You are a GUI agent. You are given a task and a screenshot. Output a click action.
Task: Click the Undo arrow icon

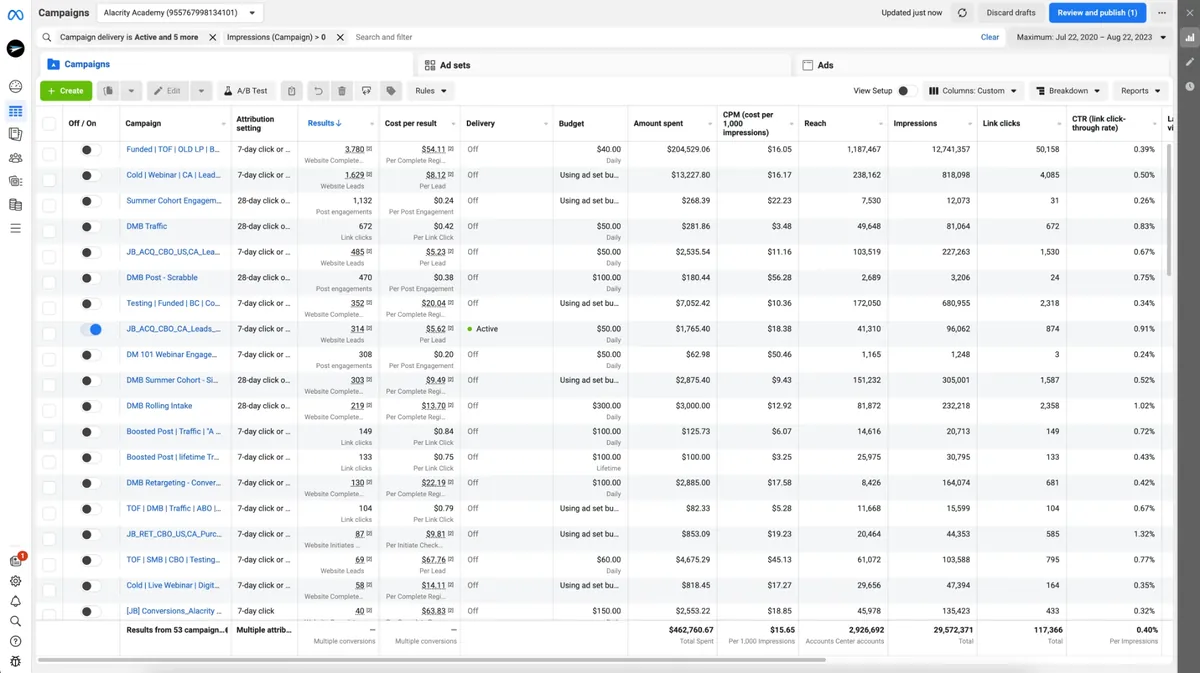click(318, 91)
